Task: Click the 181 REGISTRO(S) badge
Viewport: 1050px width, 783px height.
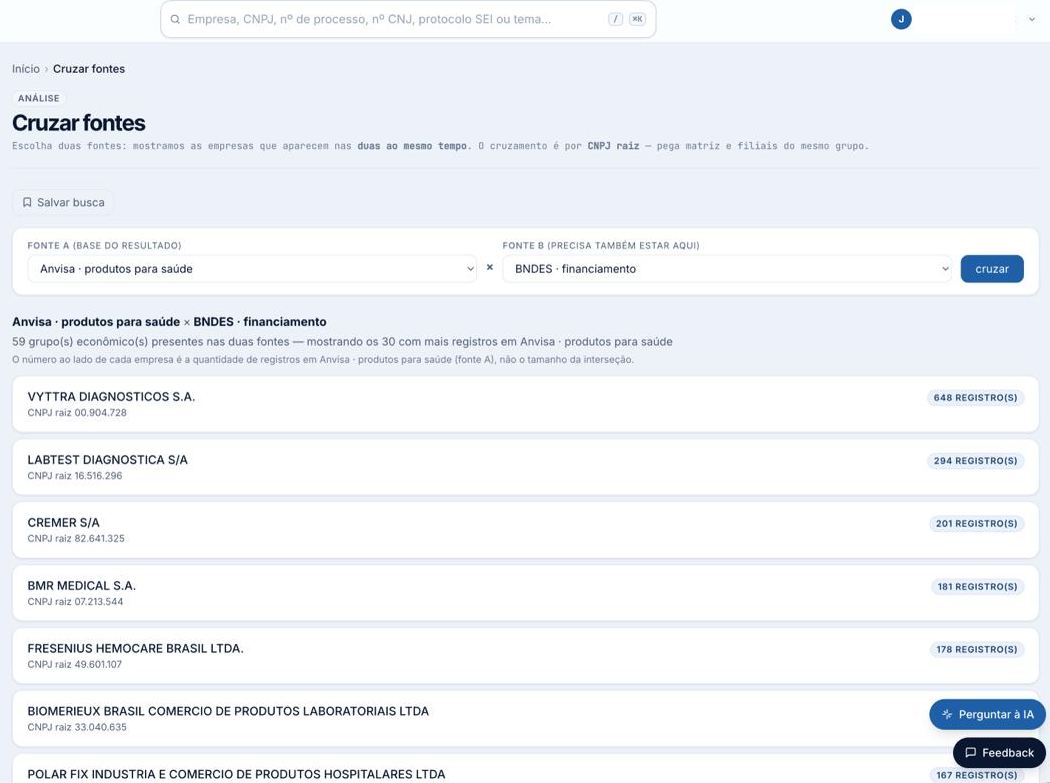Action: (977, 587)
